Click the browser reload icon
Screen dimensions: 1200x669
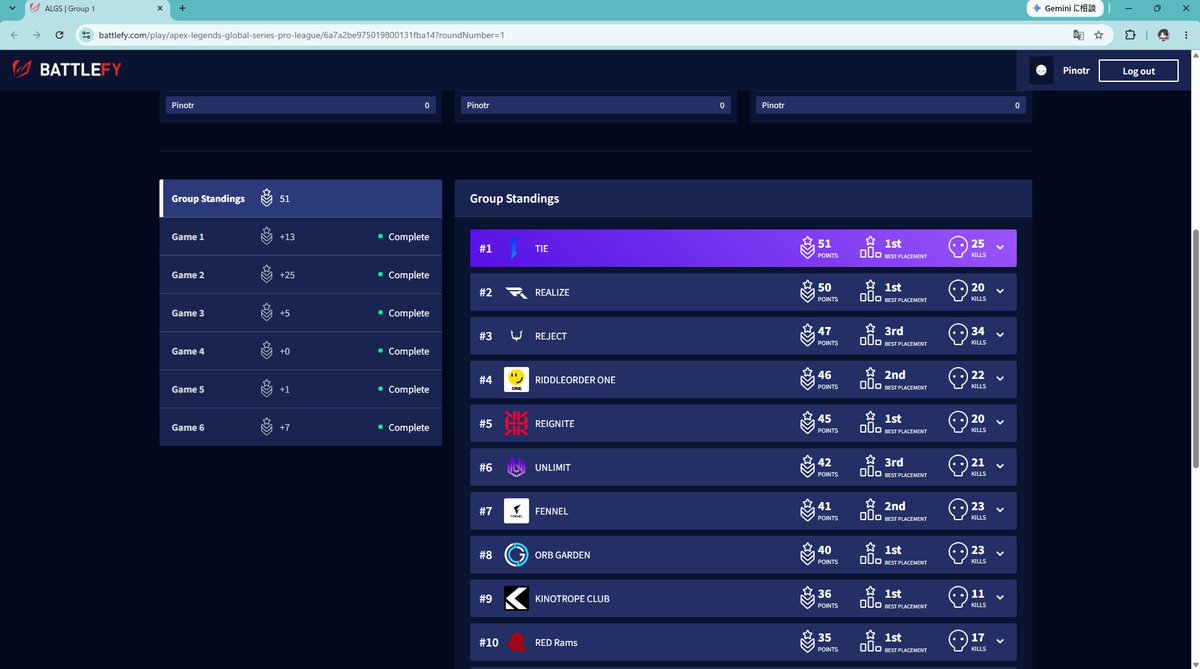[x=59, y=35]
